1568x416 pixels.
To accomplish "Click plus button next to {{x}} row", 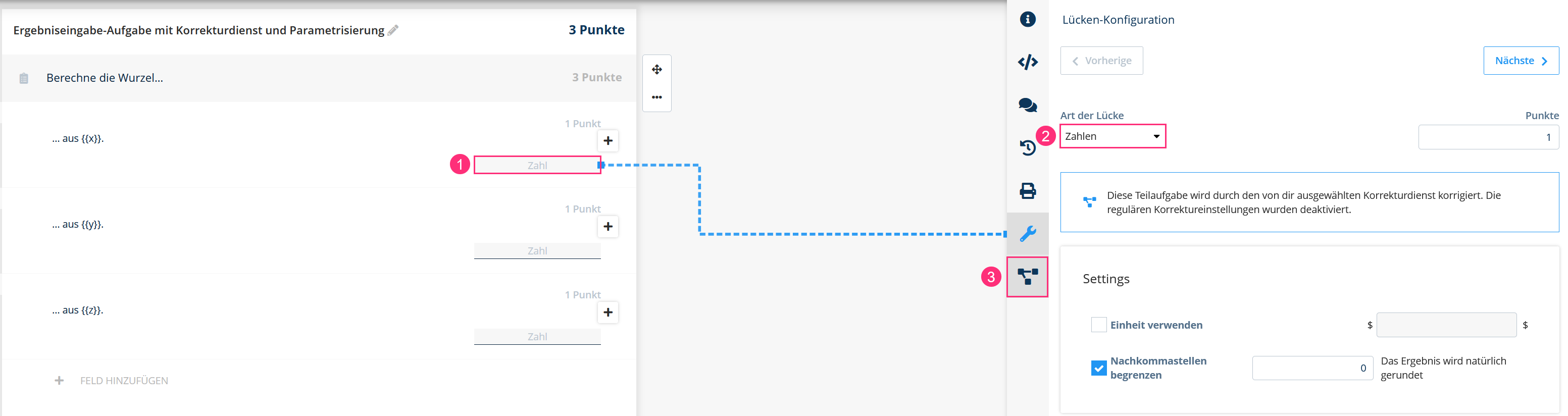I will point(608,141).
